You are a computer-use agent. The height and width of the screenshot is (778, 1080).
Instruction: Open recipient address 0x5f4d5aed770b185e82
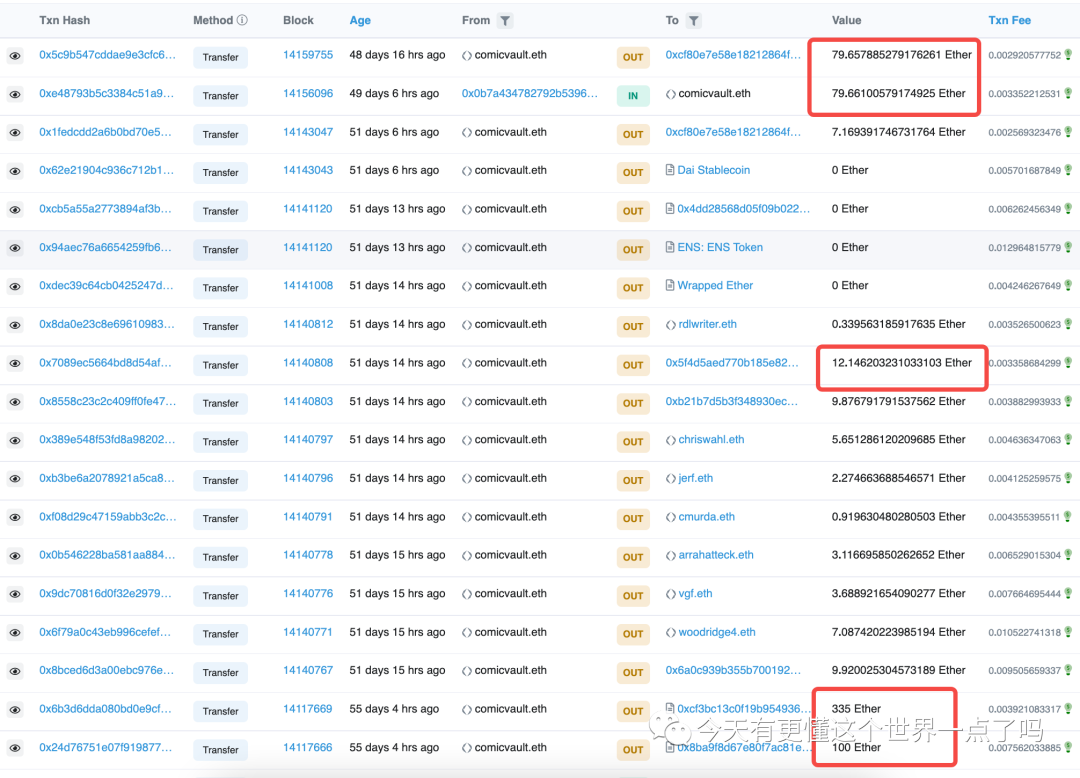tap(732, 363)
